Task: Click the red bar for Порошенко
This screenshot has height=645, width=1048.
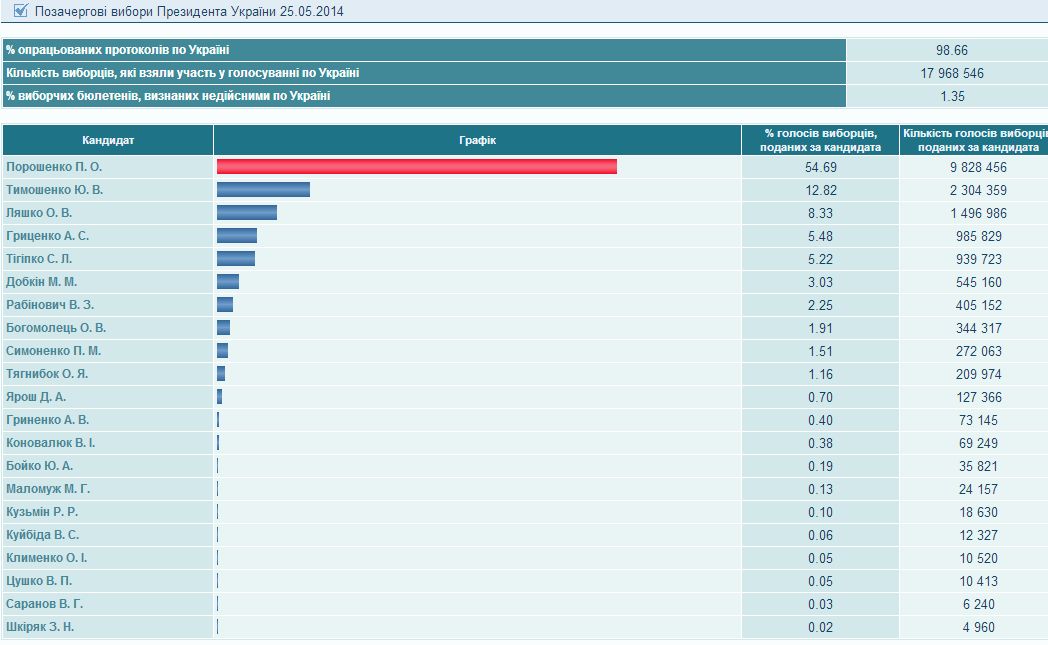Action: [416, 167]
